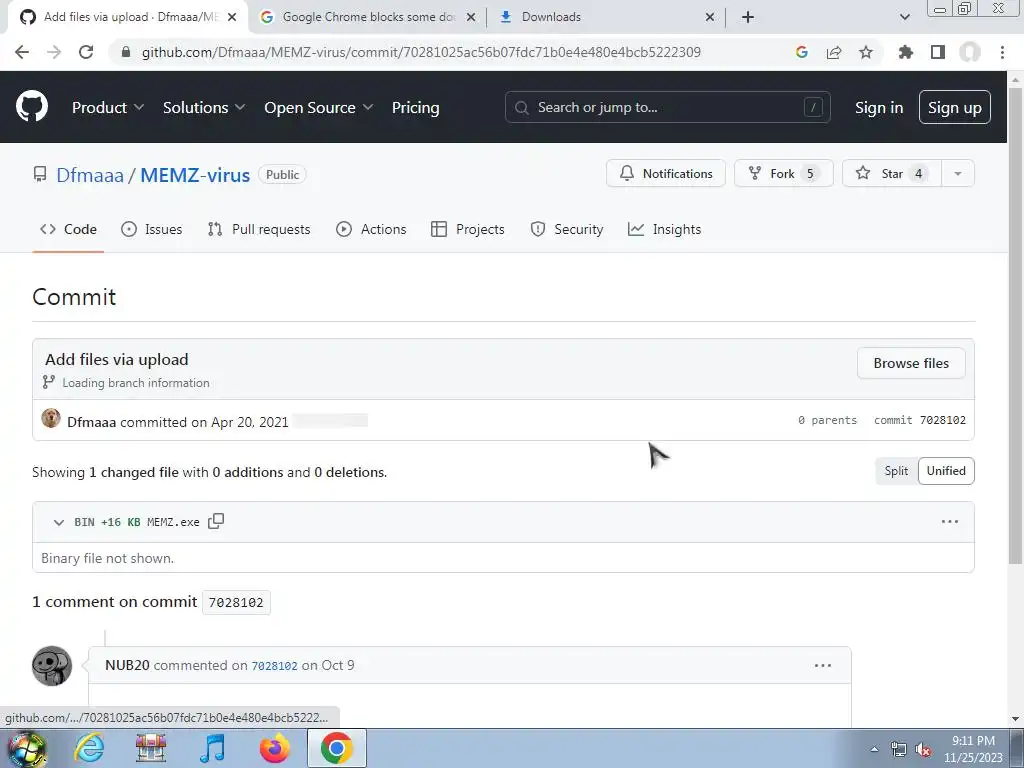Viewport: 1024px width, 768px height.
Task: Click the page vertical scrollbar
Action: [1015, 327]
